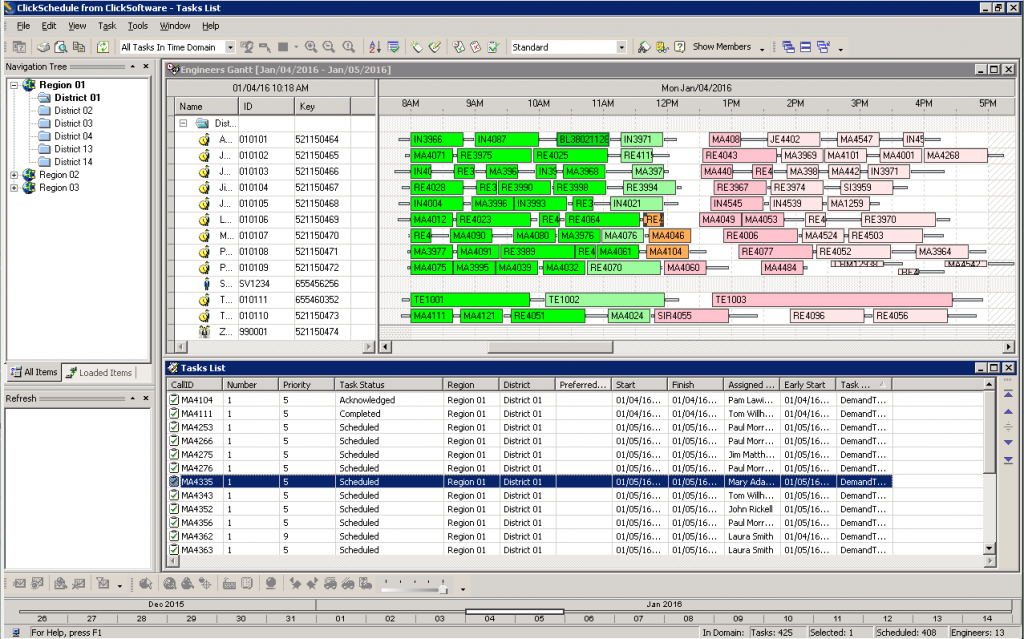Click the Zoom Out magnifier icon
1024x639 pixels.
click(328, 47)
